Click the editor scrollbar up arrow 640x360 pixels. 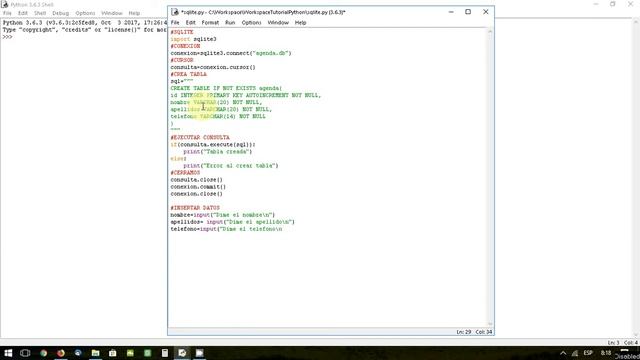click(x=490, y=31)
